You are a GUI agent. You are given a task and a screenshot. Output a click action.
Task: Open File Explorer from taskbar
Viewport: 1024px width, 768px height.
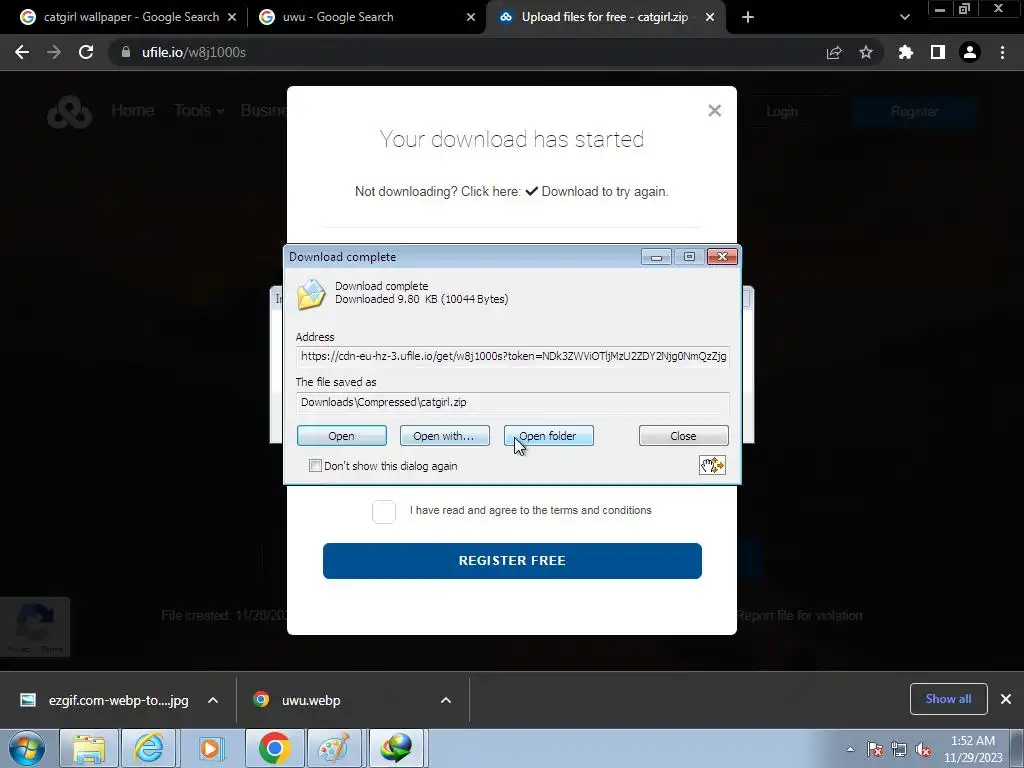(x=89, y=748)
